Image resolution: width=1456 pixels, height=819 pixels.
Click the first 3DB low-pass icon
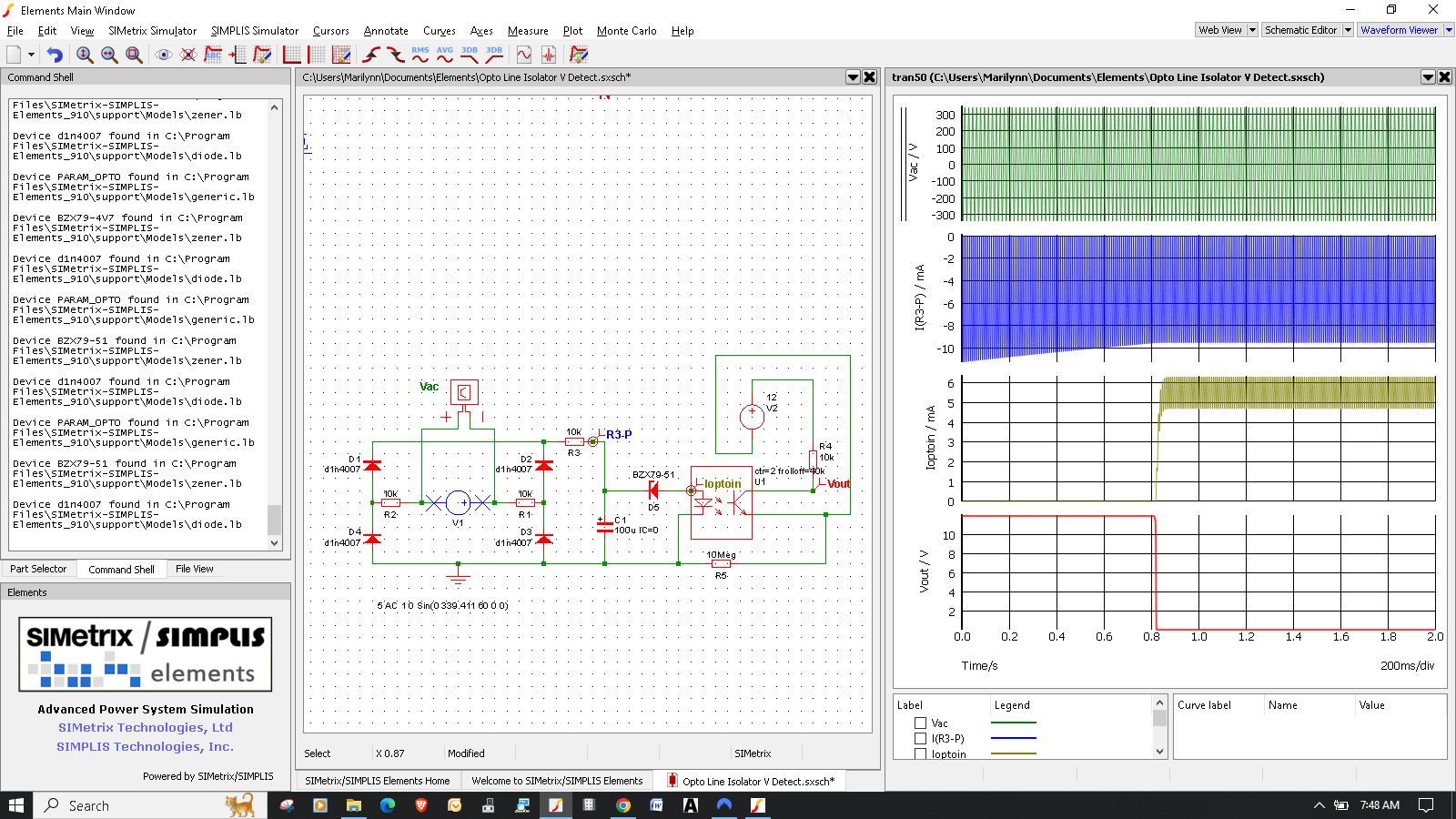[x=470, y=55]
